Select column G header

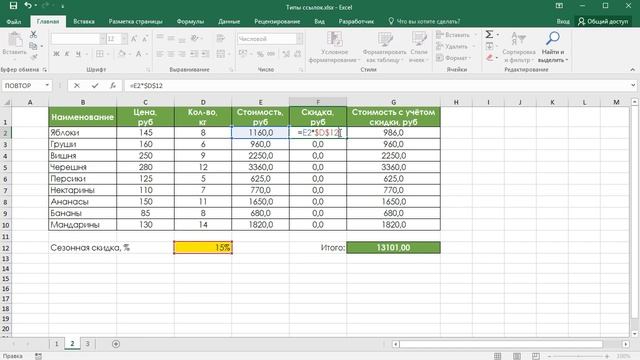point(393,102)
